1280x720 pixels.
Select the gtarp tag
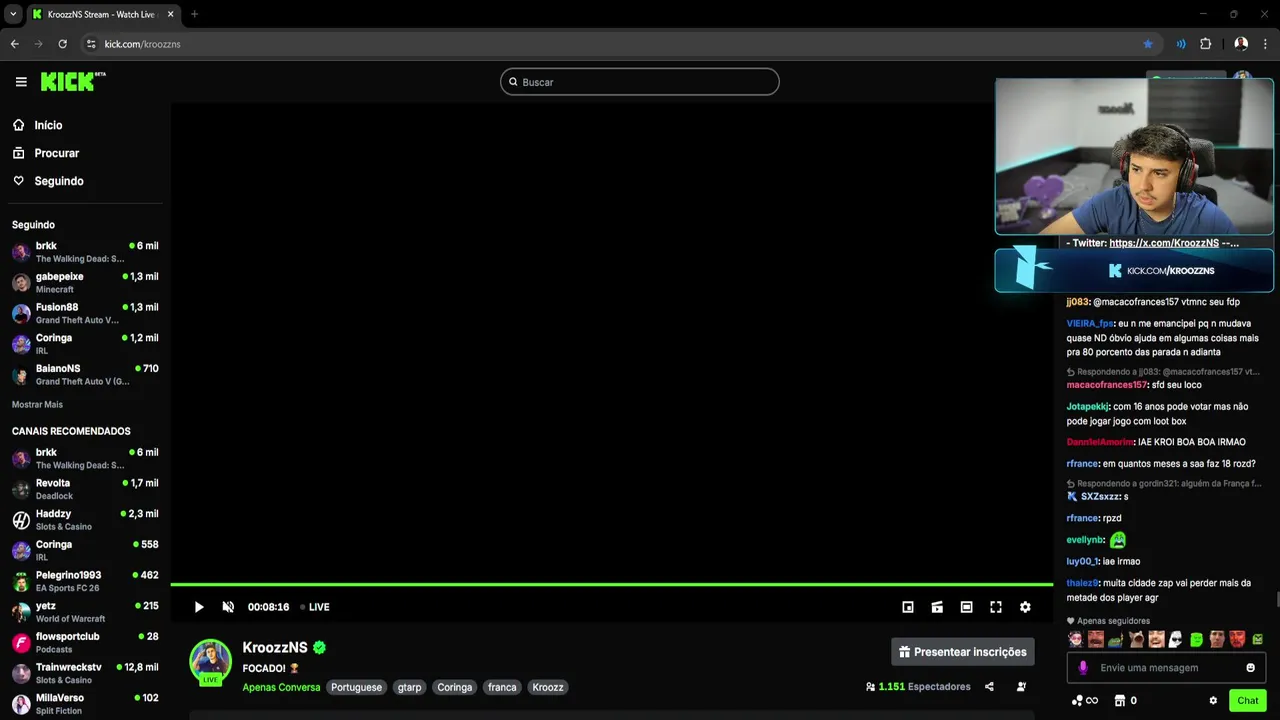pos(409,687)
